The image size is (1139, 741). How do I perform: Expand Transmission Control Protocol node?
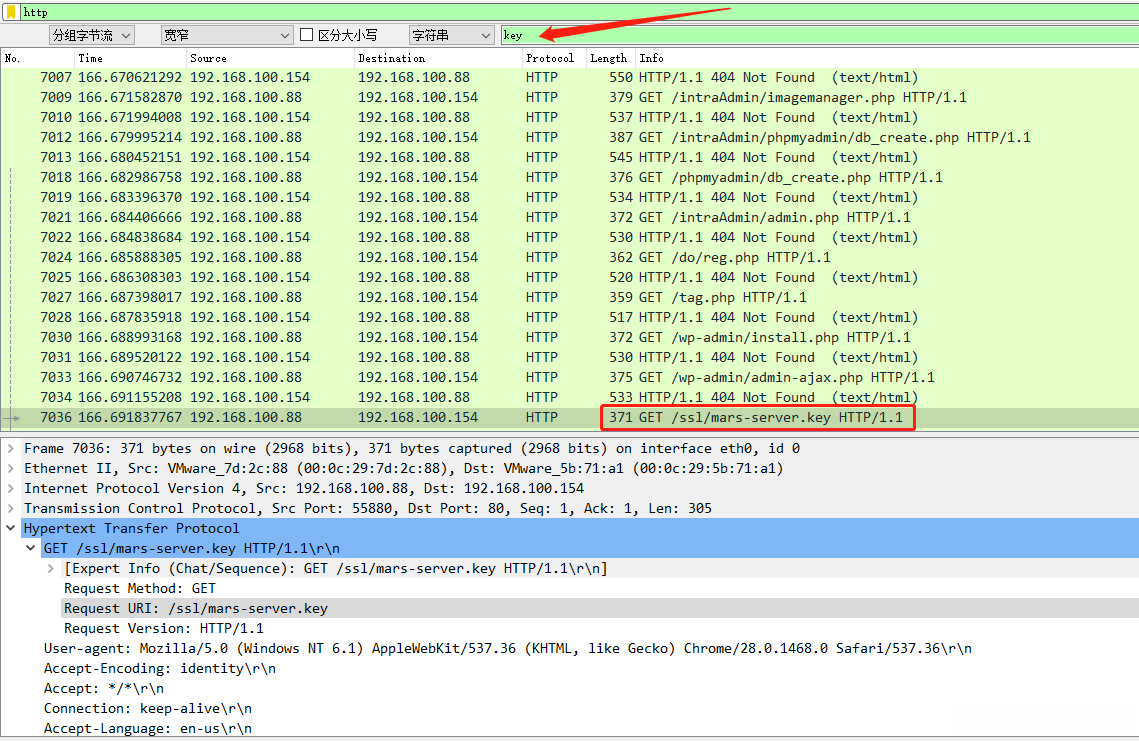[x=11, y=509]
